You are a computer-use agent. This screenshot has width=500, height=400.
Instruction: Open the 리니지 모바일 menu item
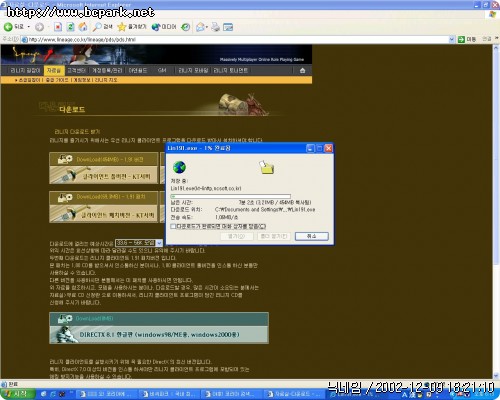tap(193, 70)
